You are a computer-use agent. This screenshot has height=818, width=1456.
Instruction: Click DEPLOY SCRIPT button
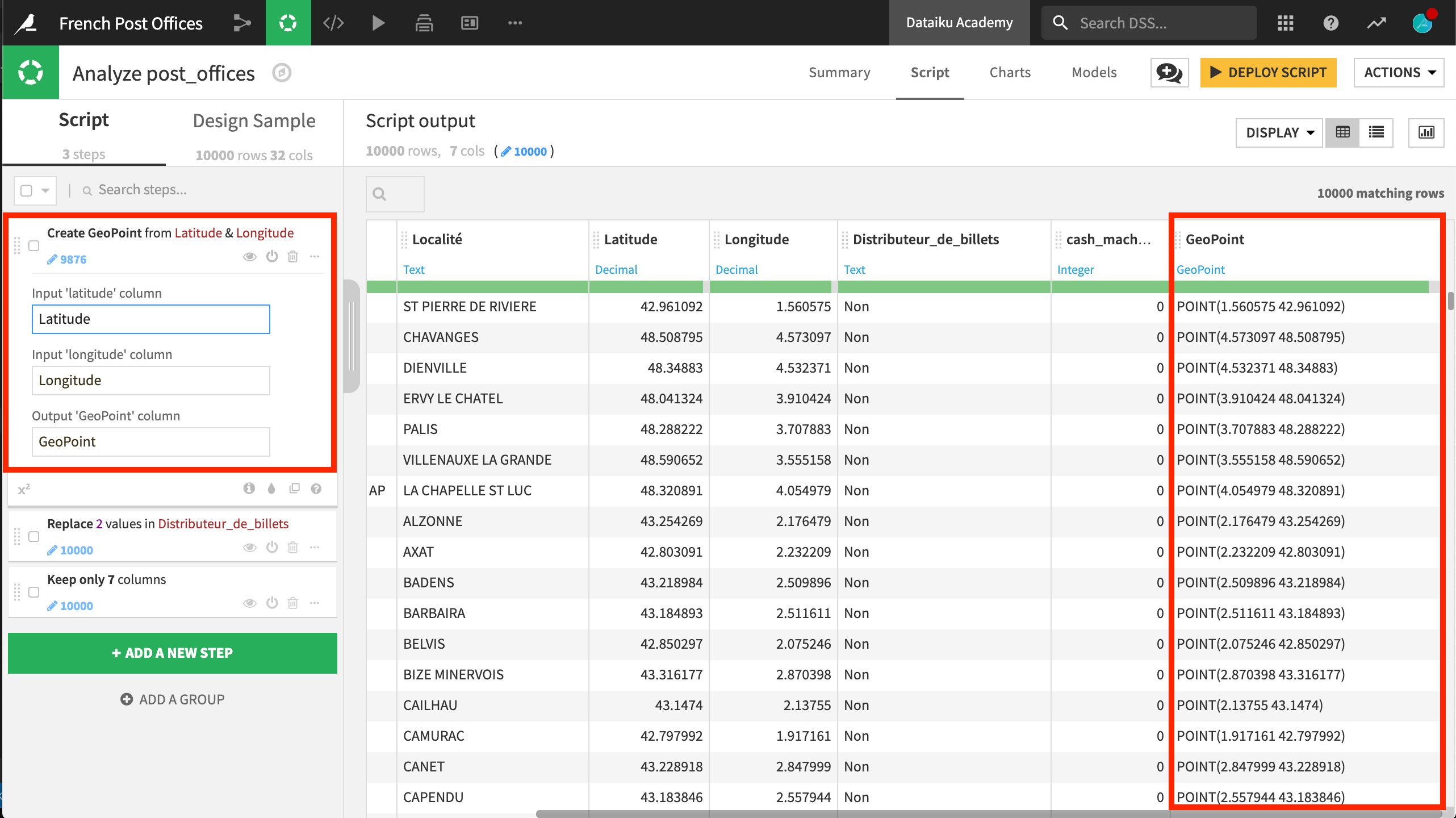(x=1268, y=73)
